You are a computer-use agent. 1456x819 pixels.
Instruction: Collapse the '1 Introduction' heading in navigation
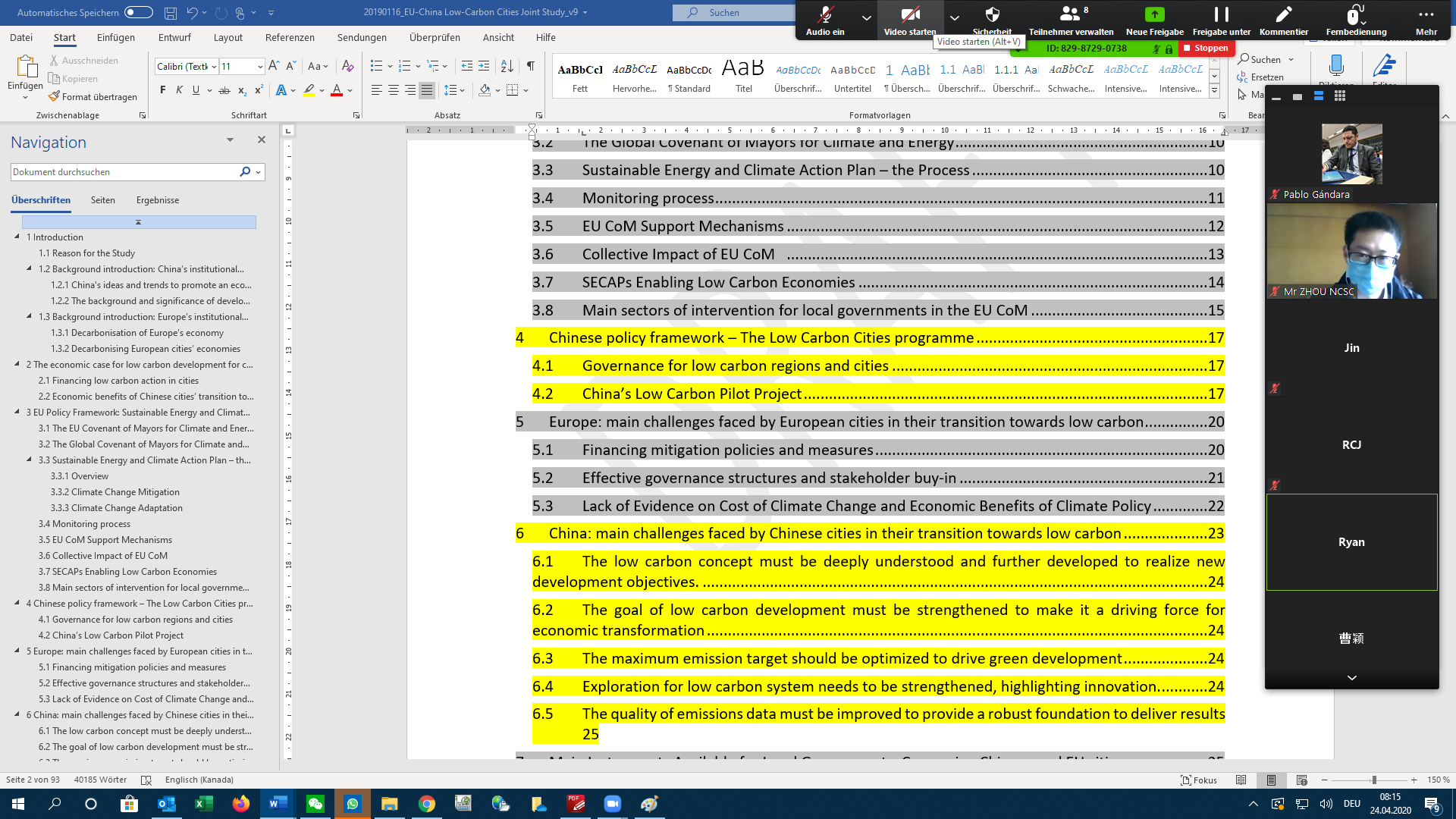(x=17, y=237)
